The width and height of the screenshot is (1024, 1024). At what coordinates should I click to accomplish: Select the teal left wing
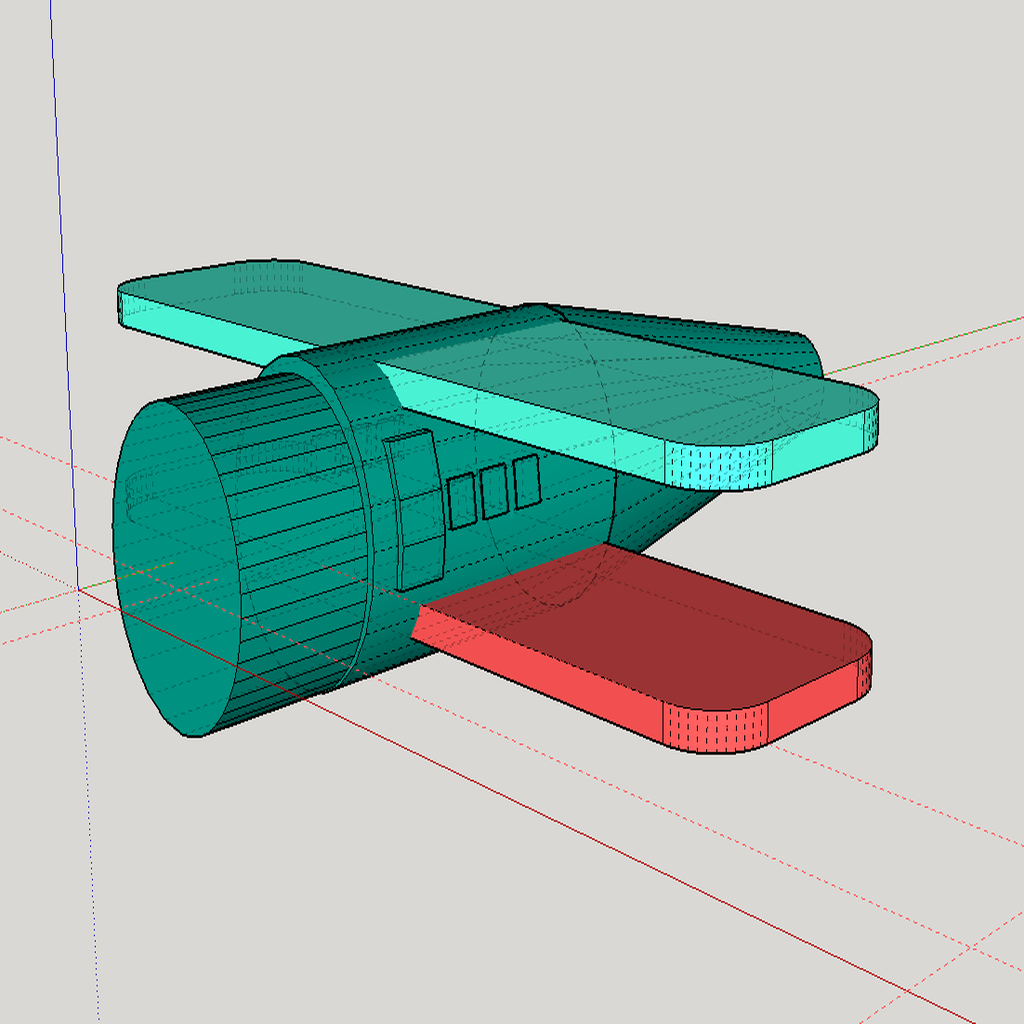point(300,300)
